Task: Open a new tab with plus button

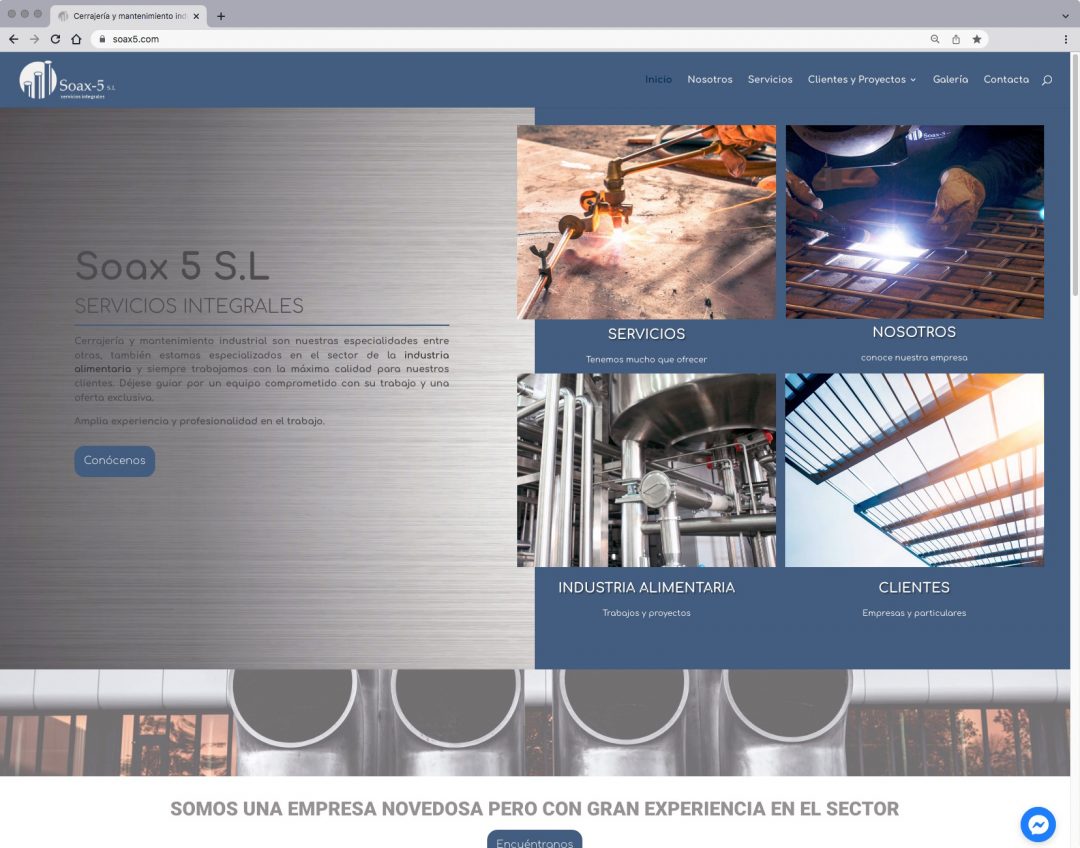Action: coord(221,16)
